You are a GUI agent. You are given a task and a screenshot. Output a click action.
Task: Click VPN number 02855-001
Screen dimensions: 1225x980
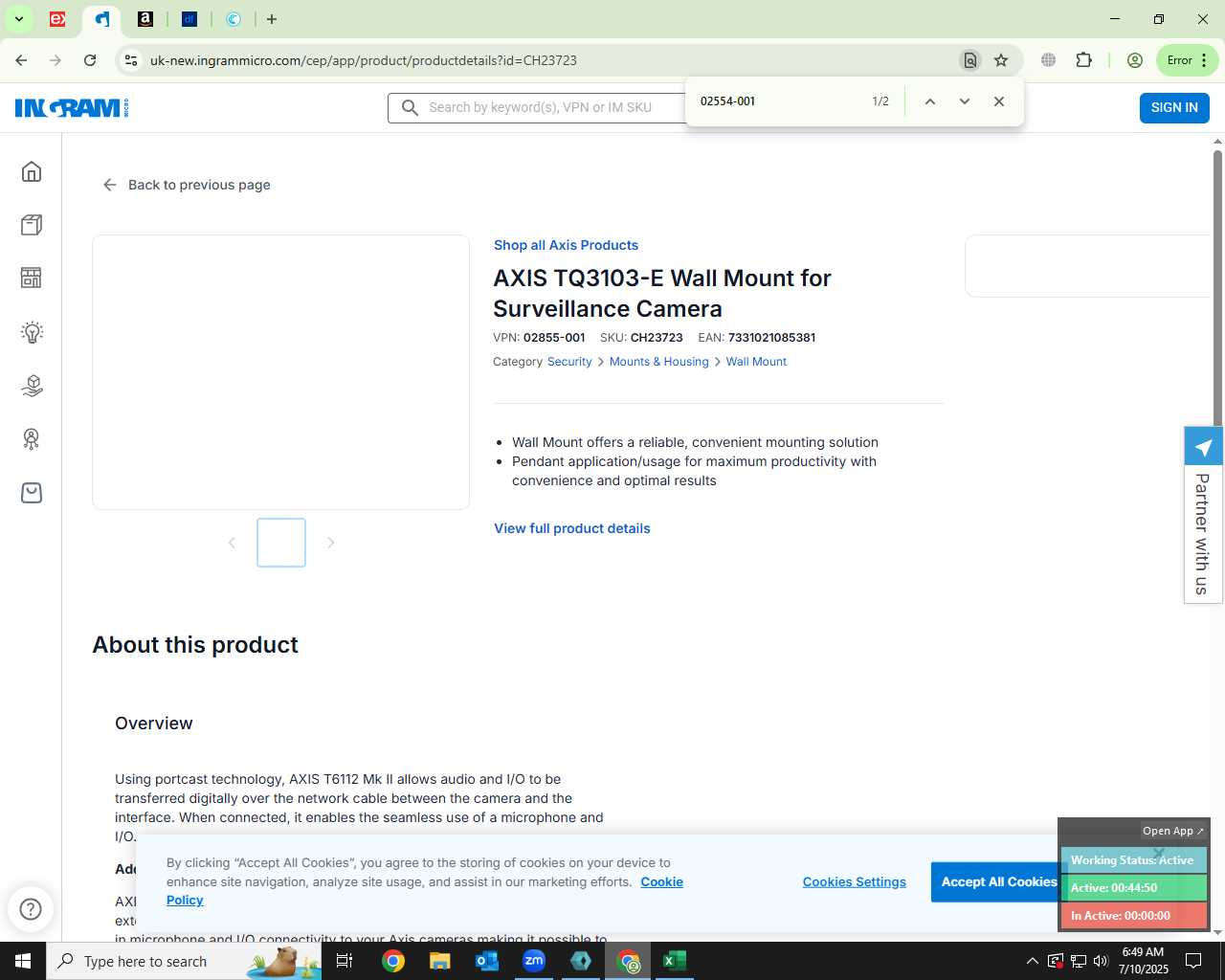pyautogui.click(x=554, y=338)
